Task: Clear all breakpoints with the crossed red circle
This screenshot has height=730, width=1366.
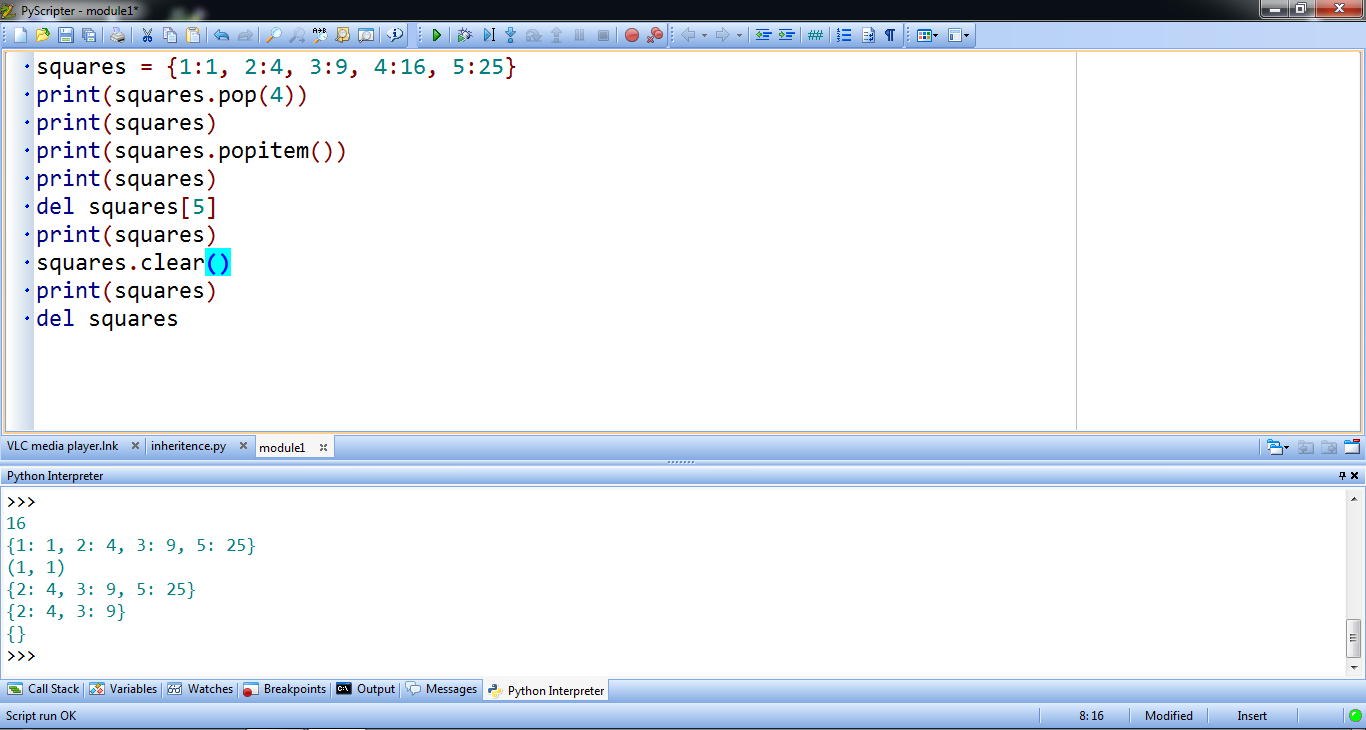Action: 655,35
